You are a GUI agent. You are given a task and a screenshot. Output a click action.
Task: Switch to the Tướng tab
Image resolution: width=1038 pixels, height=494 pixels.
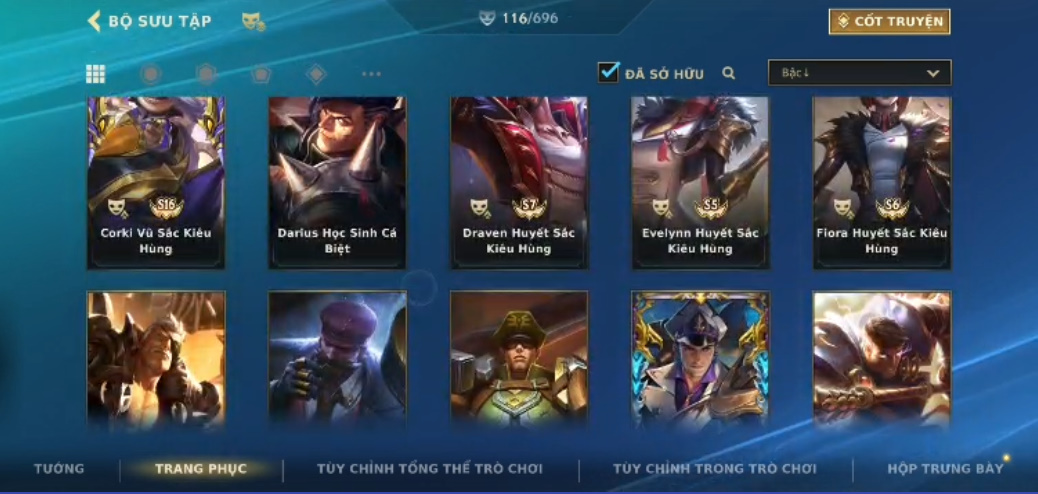tap(60, 469)
